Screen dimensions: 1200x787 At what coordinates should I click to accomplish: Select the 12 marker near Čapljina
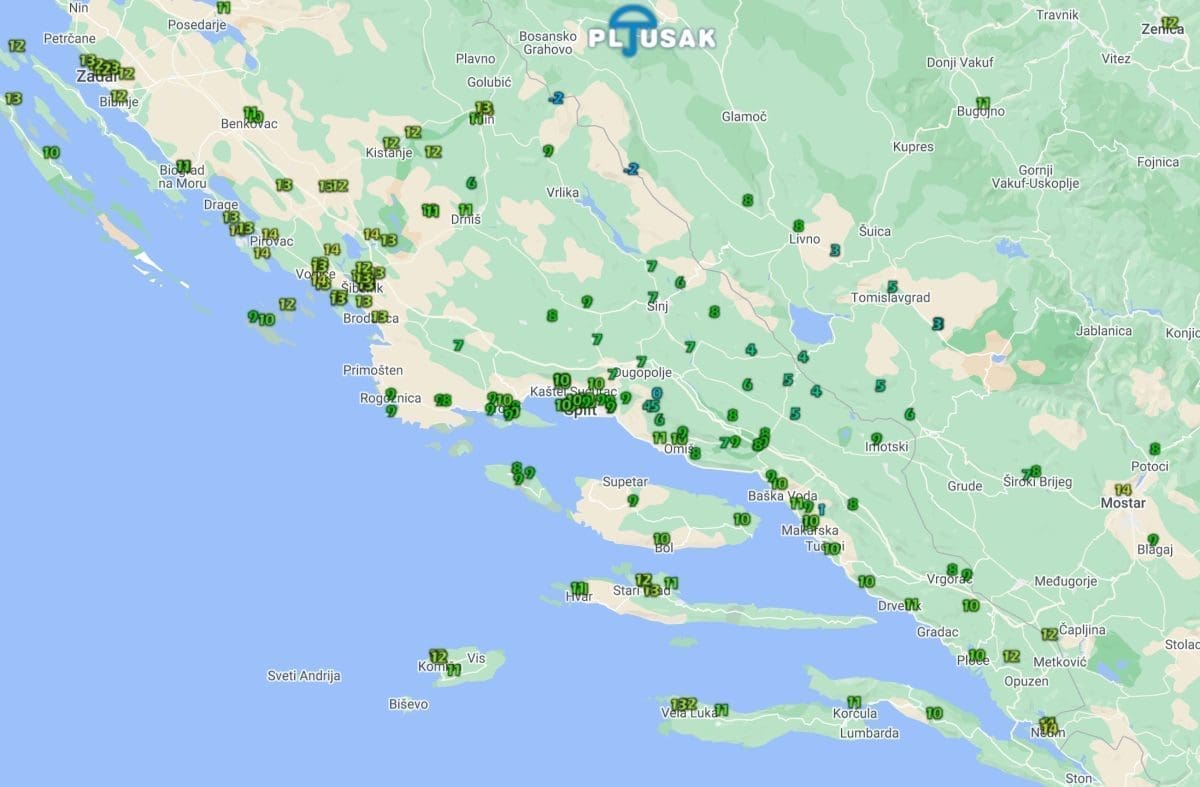pos(1048,634)
